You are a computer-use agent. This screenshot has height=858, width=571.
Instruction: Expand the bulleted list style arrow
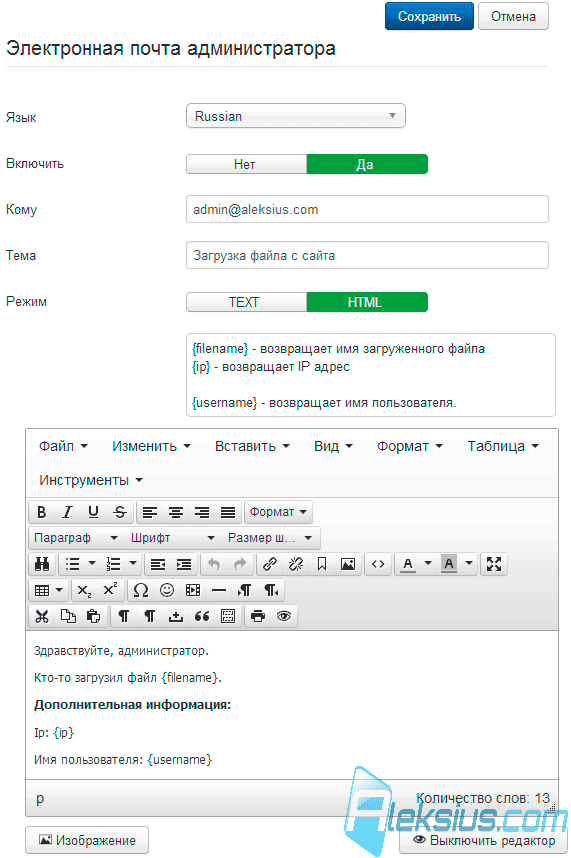coord(92,563)
